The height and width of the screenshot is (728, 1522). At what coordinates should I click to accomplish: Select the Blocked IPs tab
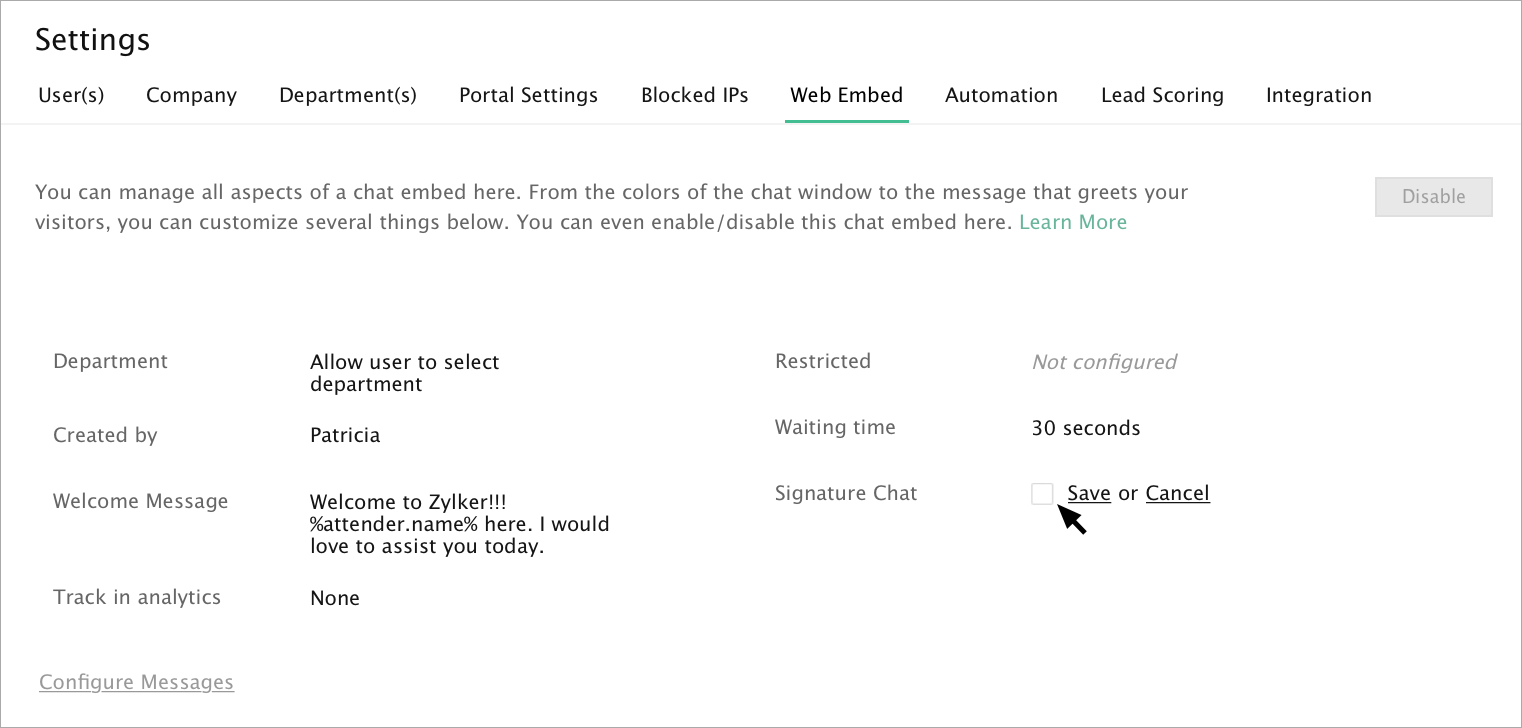(695, 96)
